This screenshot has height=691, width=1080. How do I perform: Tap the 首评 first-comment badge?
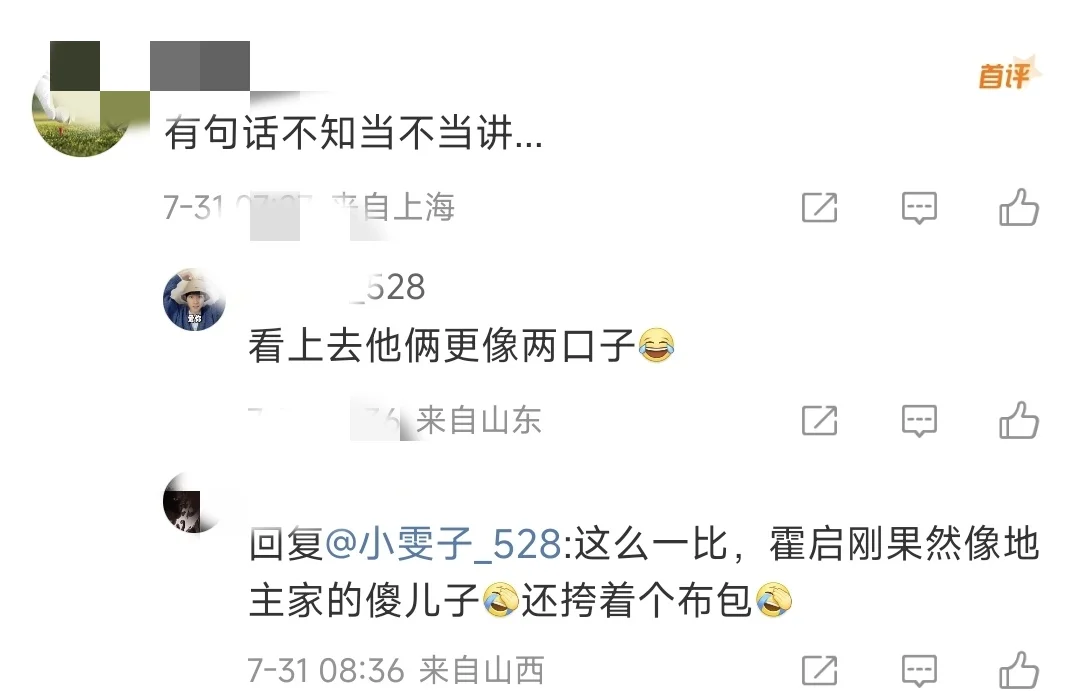click(1008, 74)
